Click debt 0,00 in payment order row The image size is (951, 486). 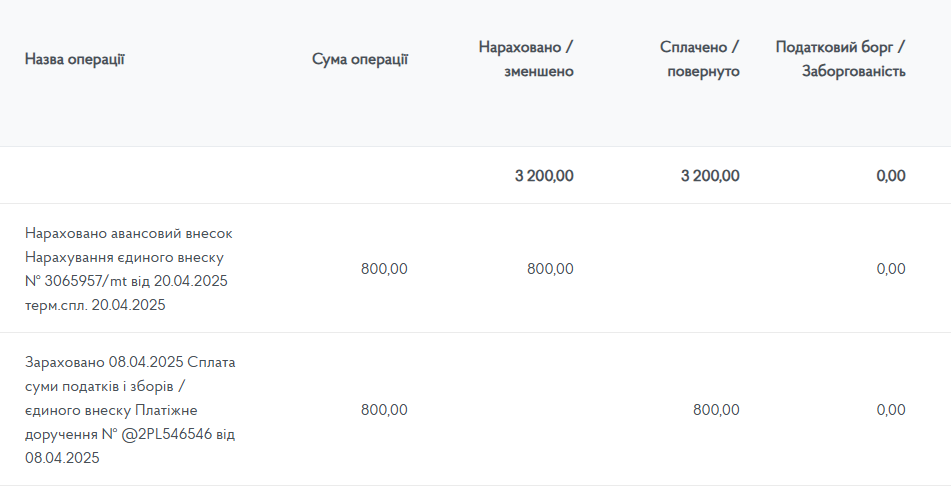(891, 410)
